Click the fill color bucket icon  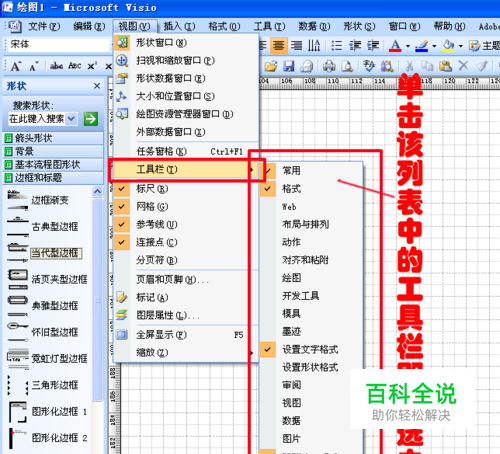tap(448, 46)
